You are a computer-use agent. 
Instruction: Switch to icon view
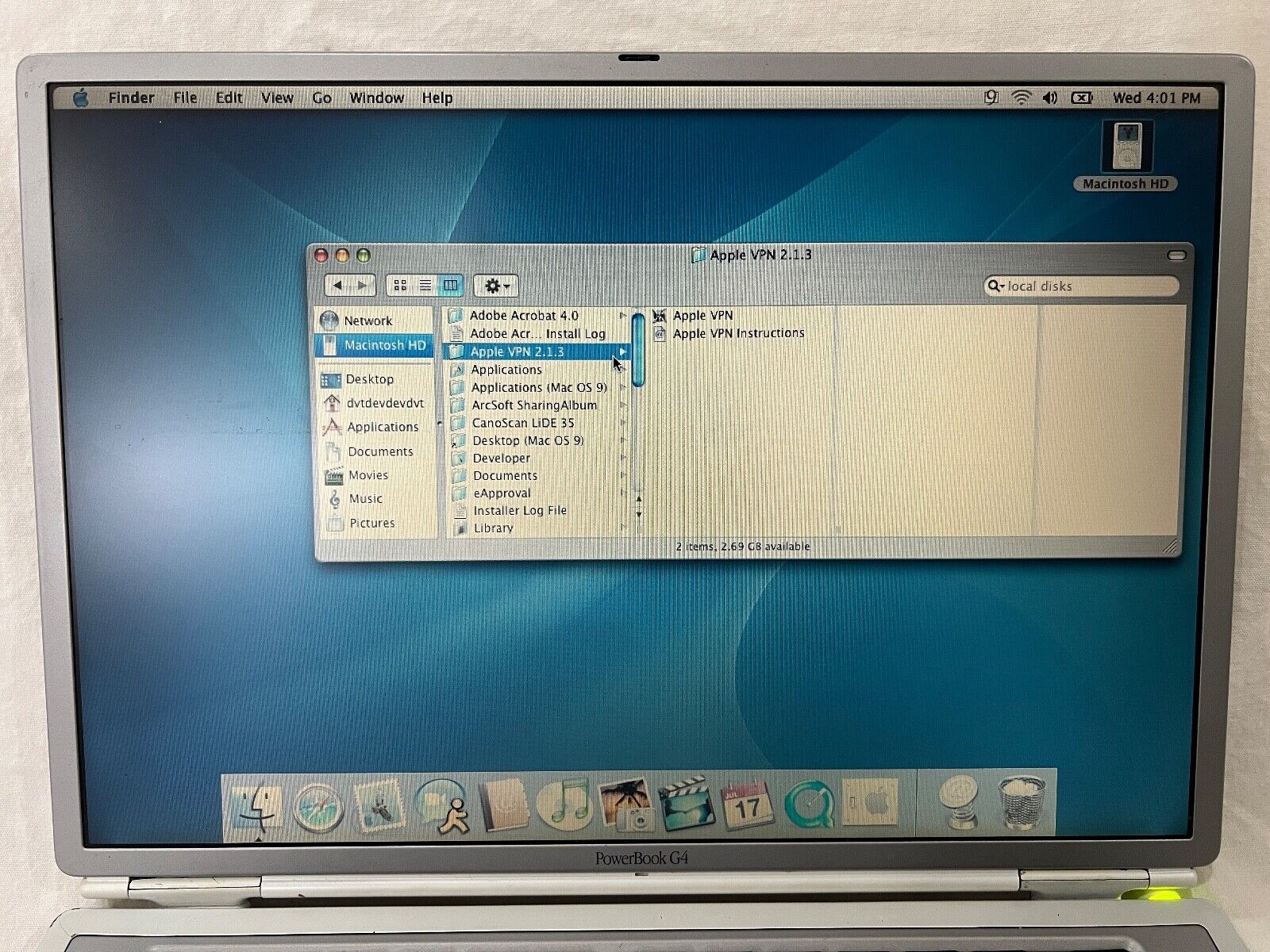(400, 286)
